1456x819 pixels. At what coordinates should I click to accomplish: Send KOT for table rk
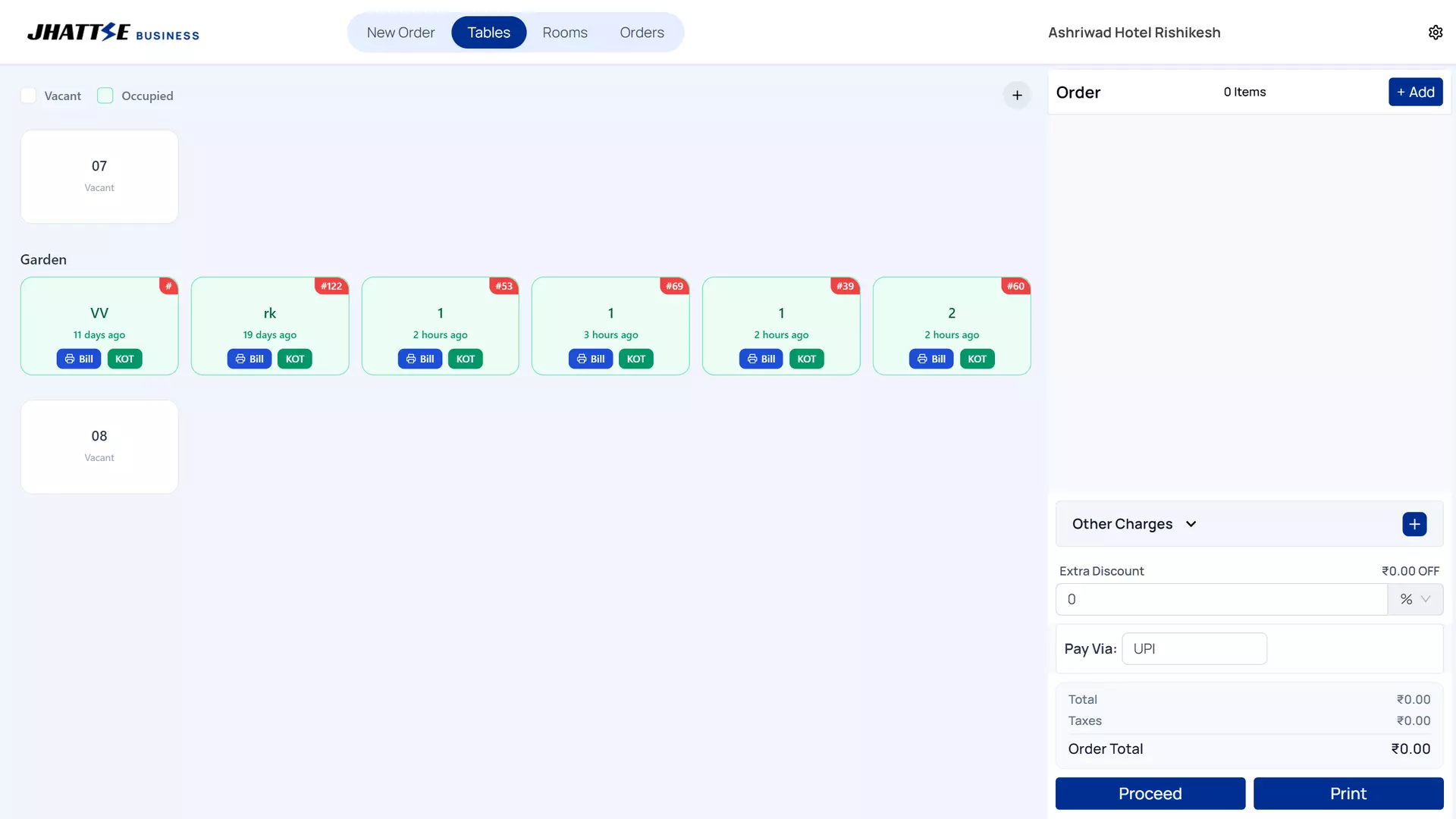[x=295, y=359]
